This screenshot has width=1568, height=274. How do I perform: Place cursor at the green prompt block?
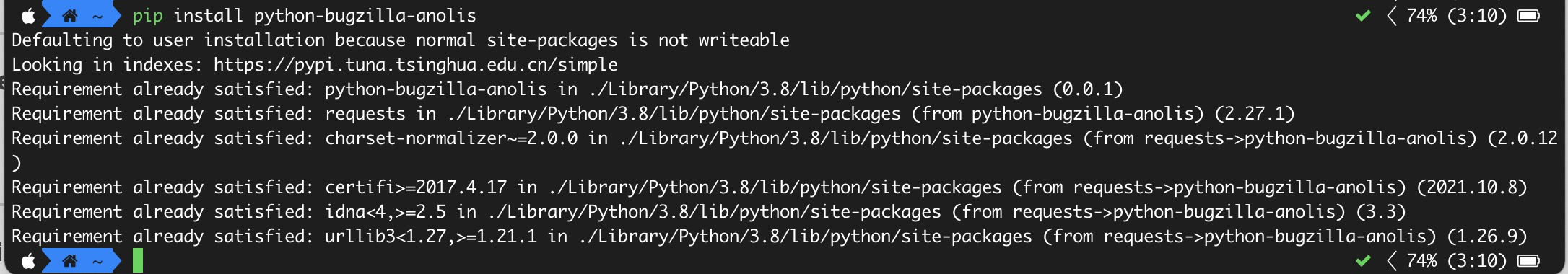tap(138, 261)
